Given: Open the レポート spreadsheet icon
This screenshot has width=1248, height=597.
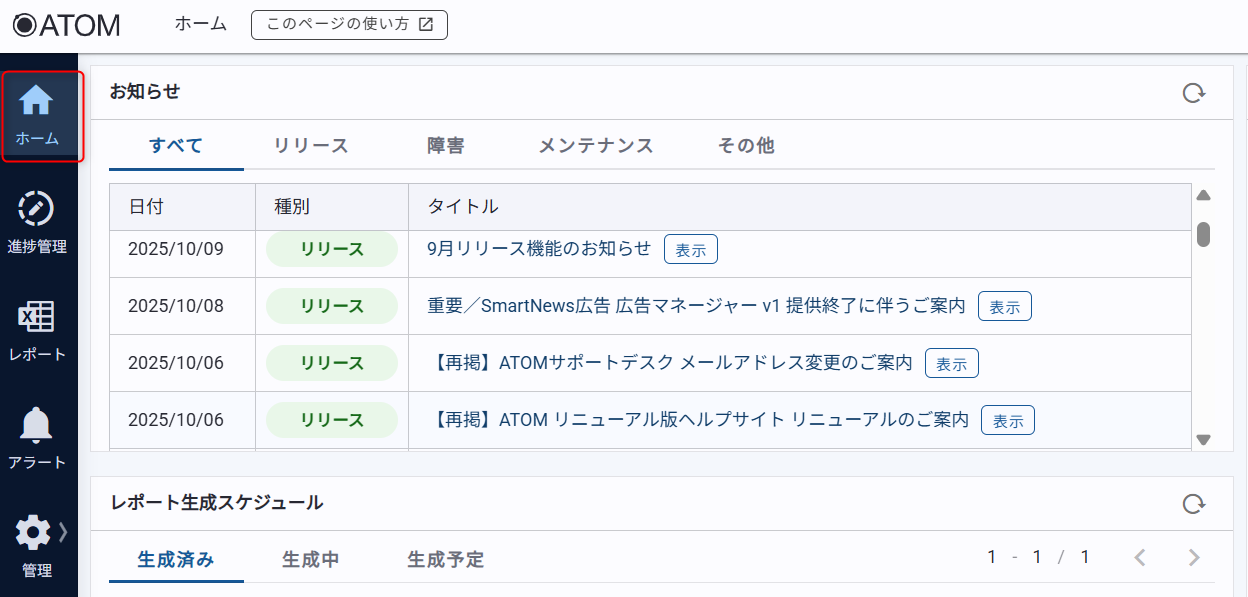Looking at the screenshot, I should click(37, 317).
